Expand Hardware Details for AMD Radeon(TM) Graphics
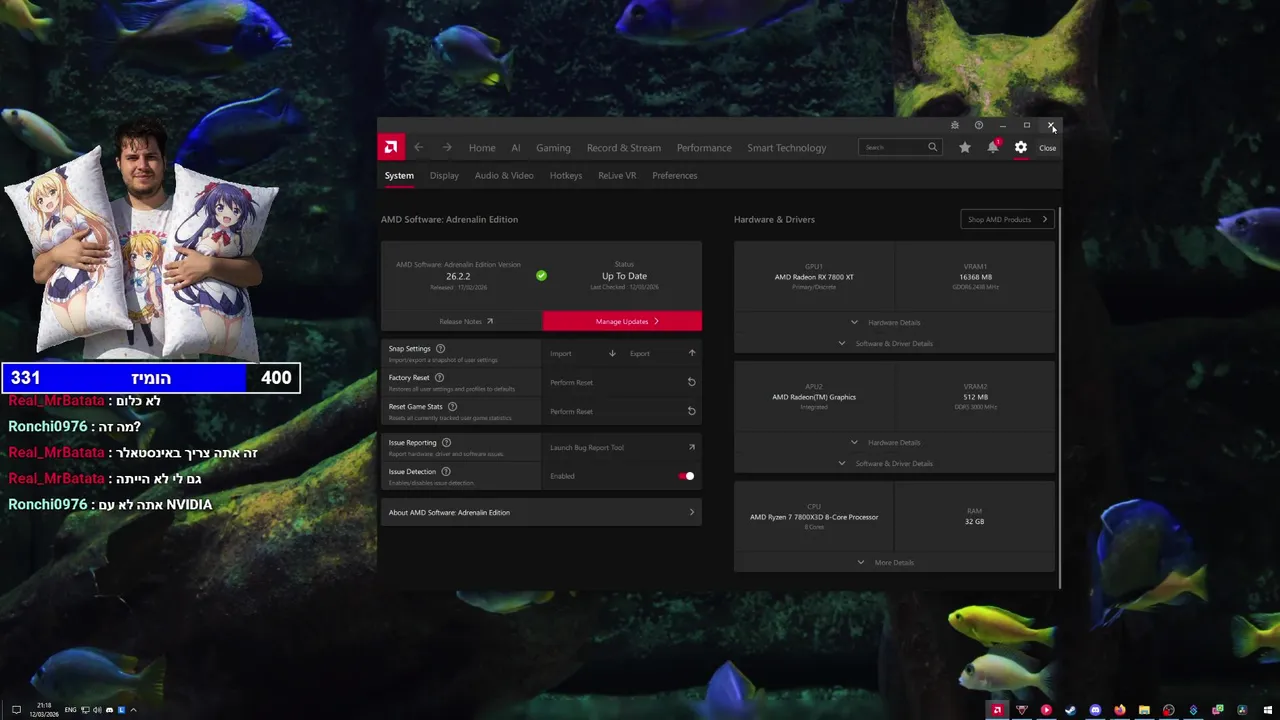 click(x=886, y=442)
